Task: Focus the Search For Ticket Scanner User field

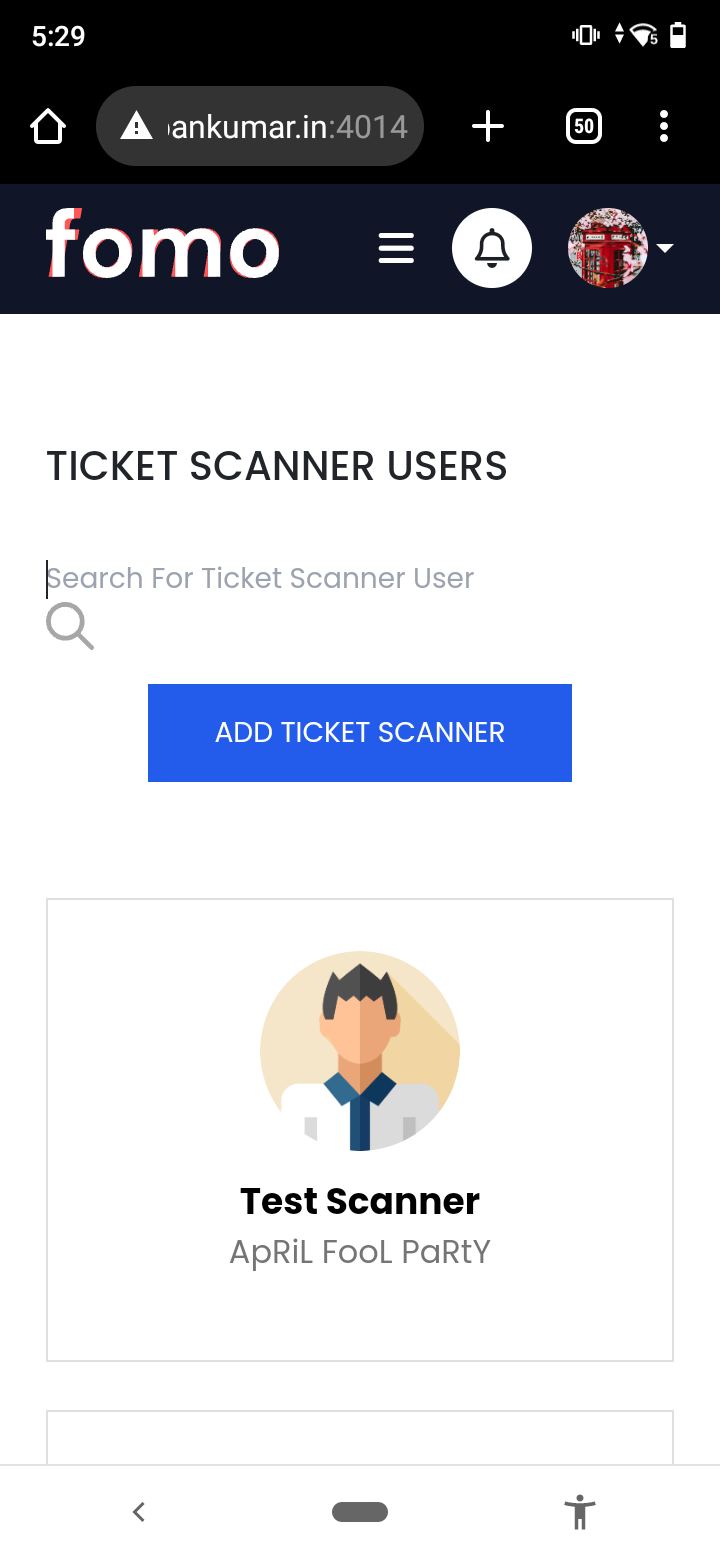Action: click(300, 578)
